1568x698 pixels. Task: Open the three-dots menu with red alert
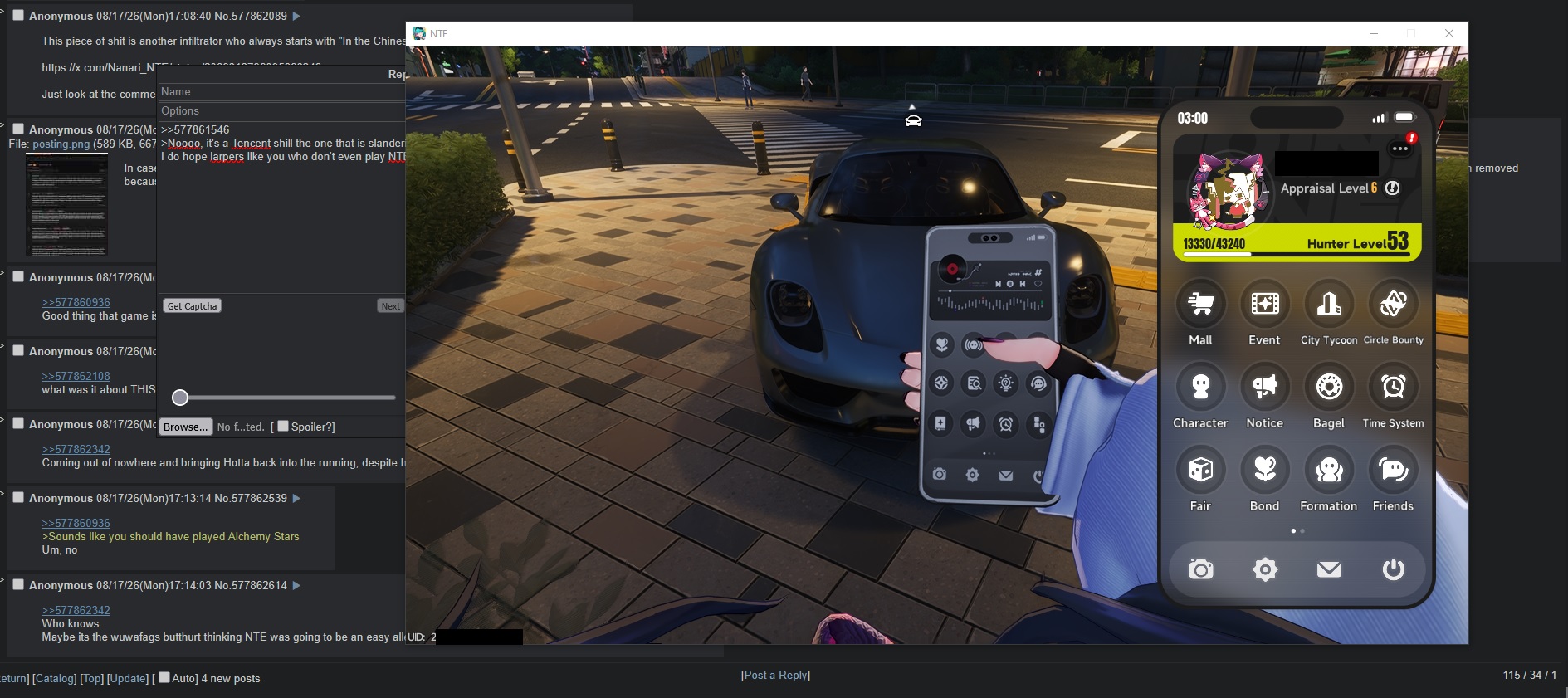(x=1400, y=149)
